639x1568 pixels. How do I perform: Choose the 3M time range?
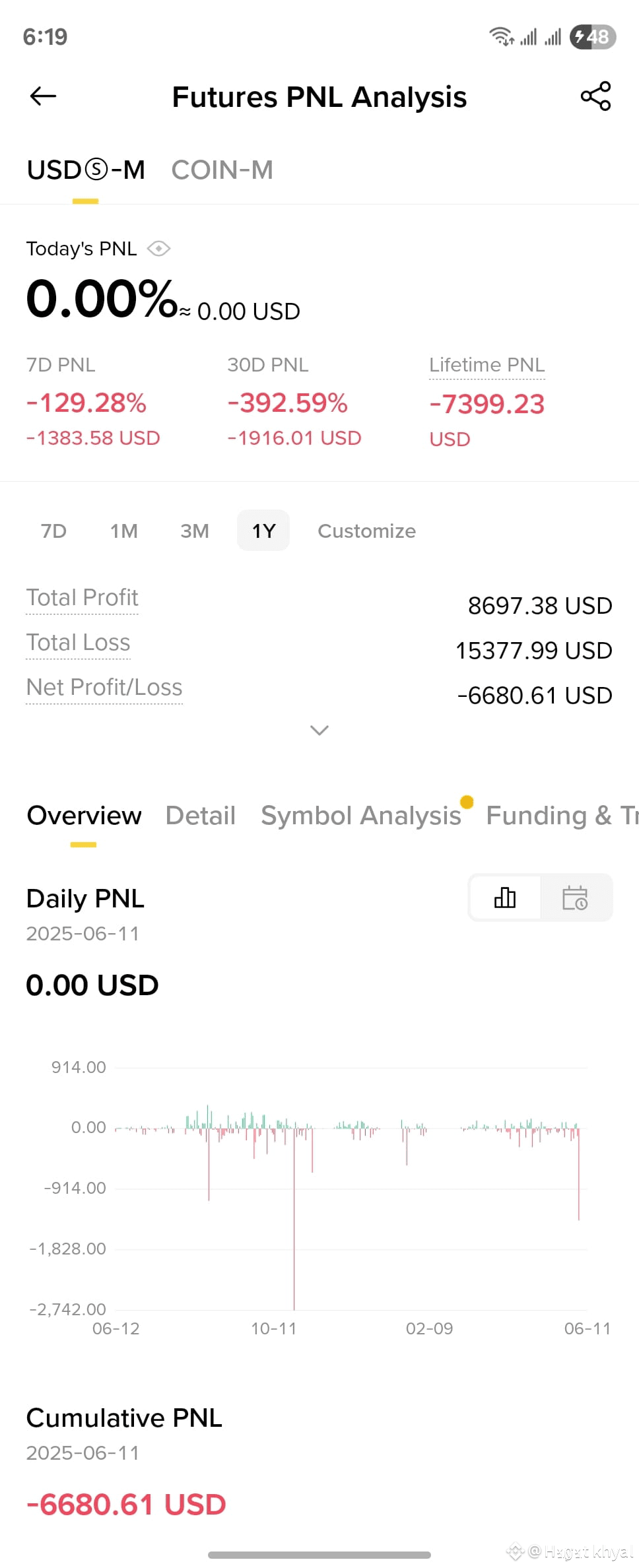click(195, 531)
